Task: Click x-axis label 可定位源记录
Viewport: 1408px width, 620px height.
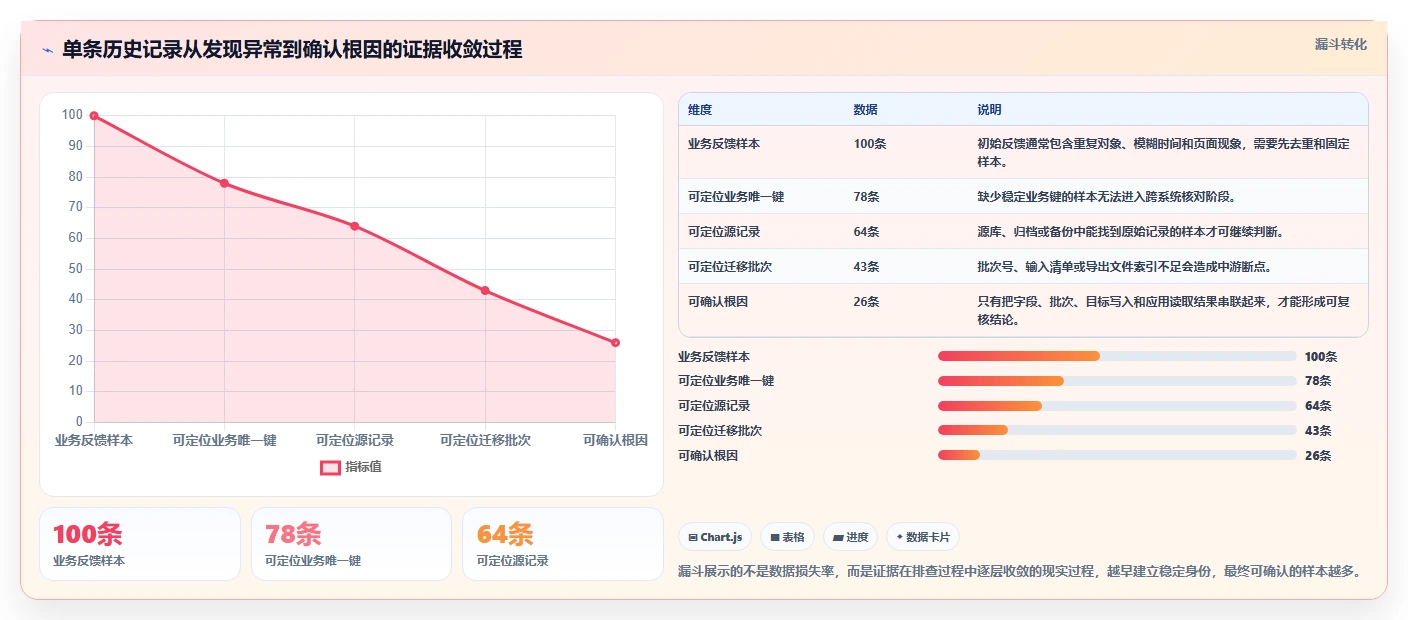Action: [x=355, y=440]
